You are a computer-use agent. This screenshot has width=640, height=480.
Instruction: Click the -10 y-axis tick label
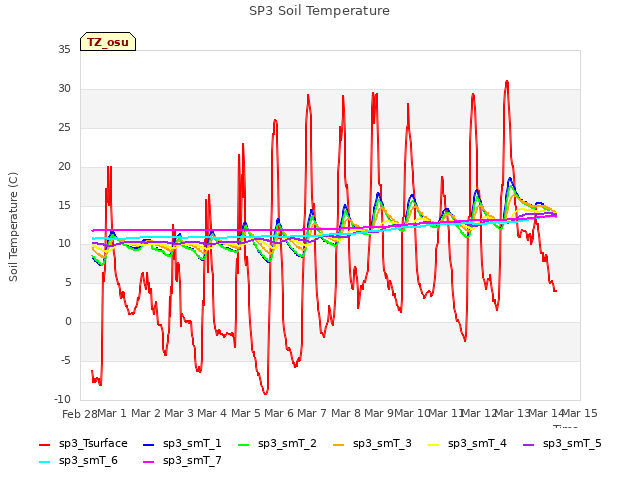(x=62, y=399)
